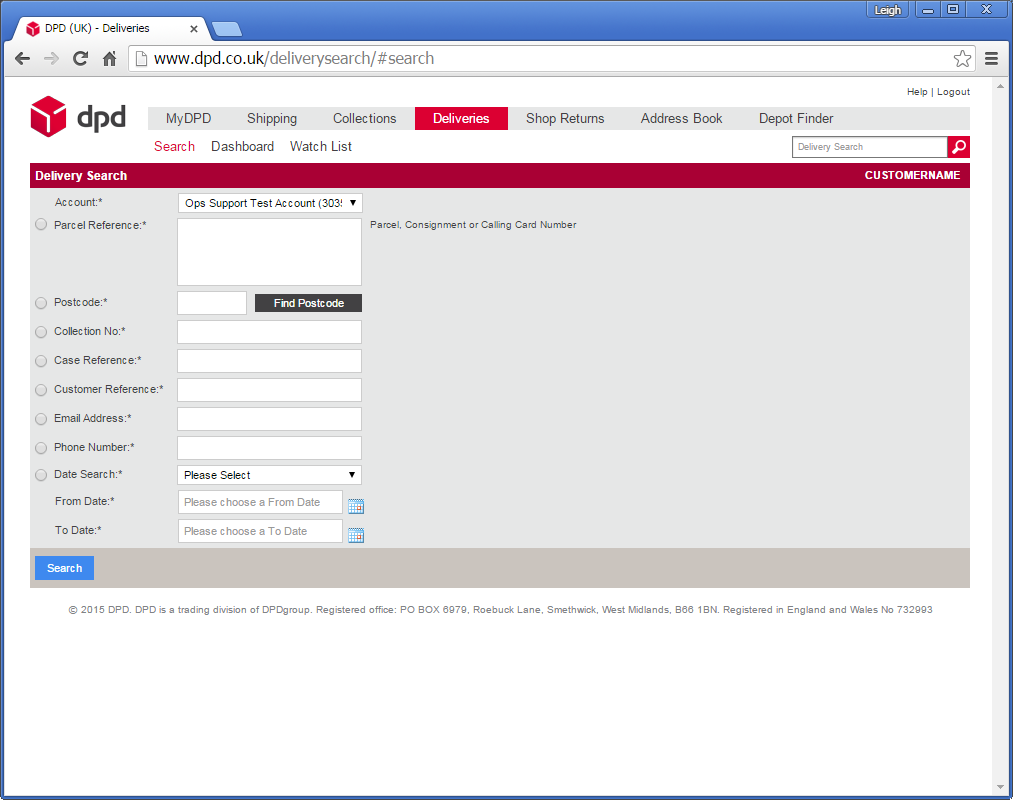The image size is (1013, 800).
Task: Open the Watch List link
Action: pos(321,147)
